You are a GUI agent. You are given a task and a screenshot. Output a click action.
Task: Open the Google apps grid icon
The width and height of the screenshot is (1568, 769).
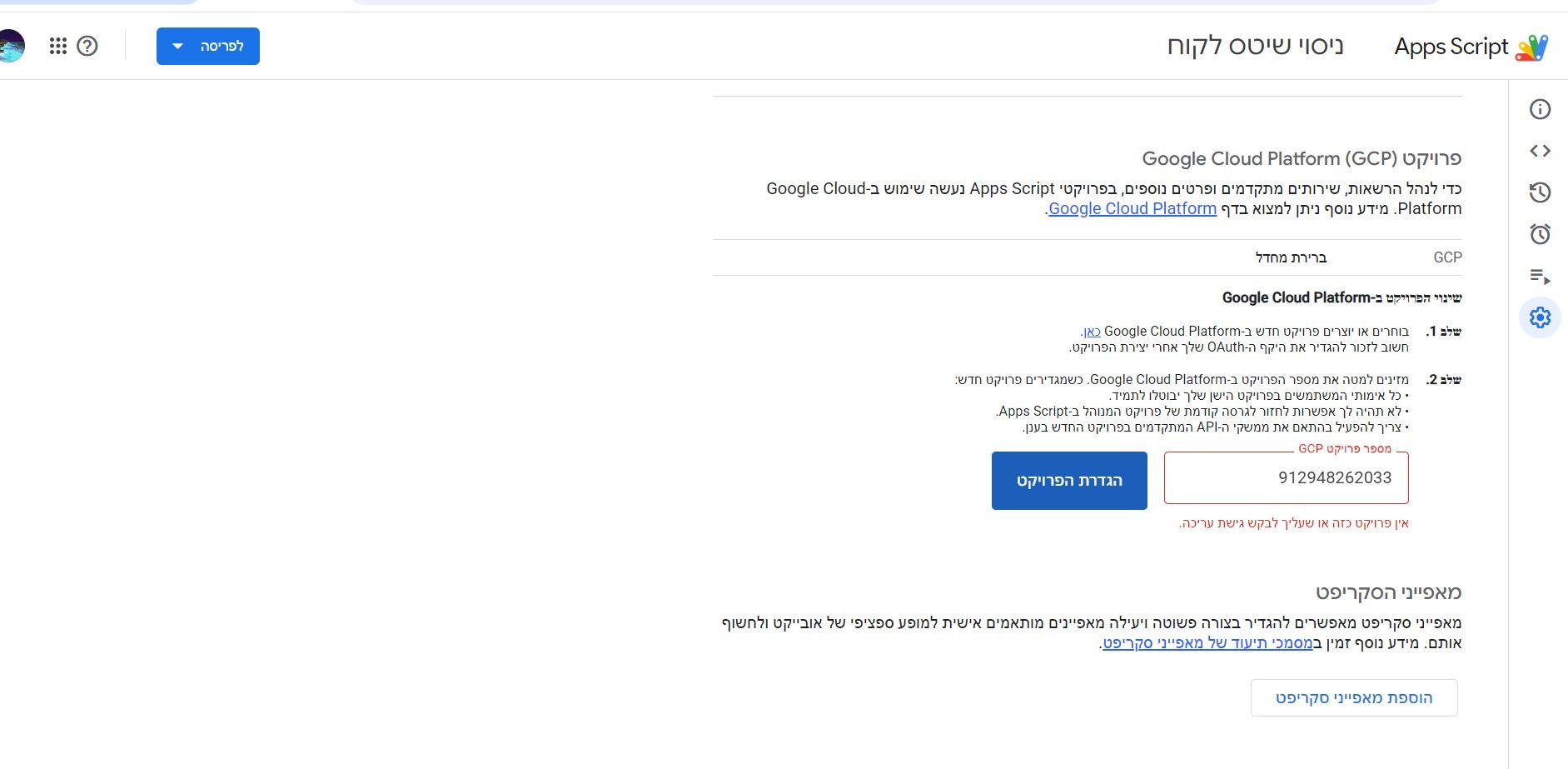(x=57, y=46)
